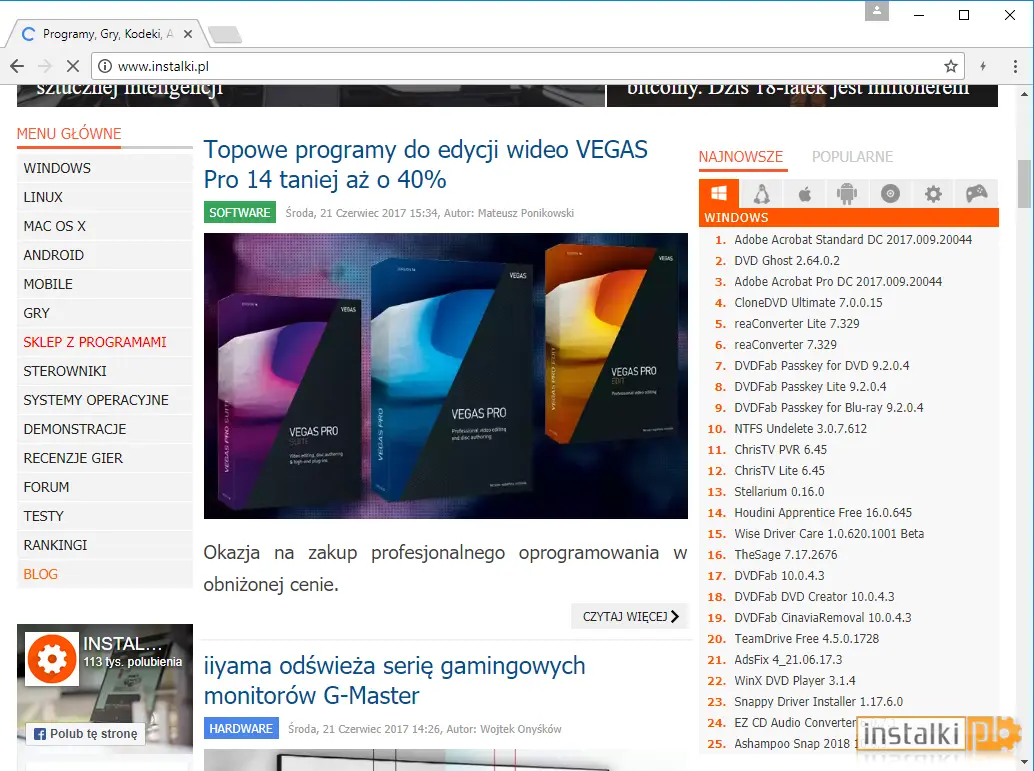Switch to the NAJNOWSZE tab
The height and width of the screenshot is (771, 1034).
[x=741, y=157]
